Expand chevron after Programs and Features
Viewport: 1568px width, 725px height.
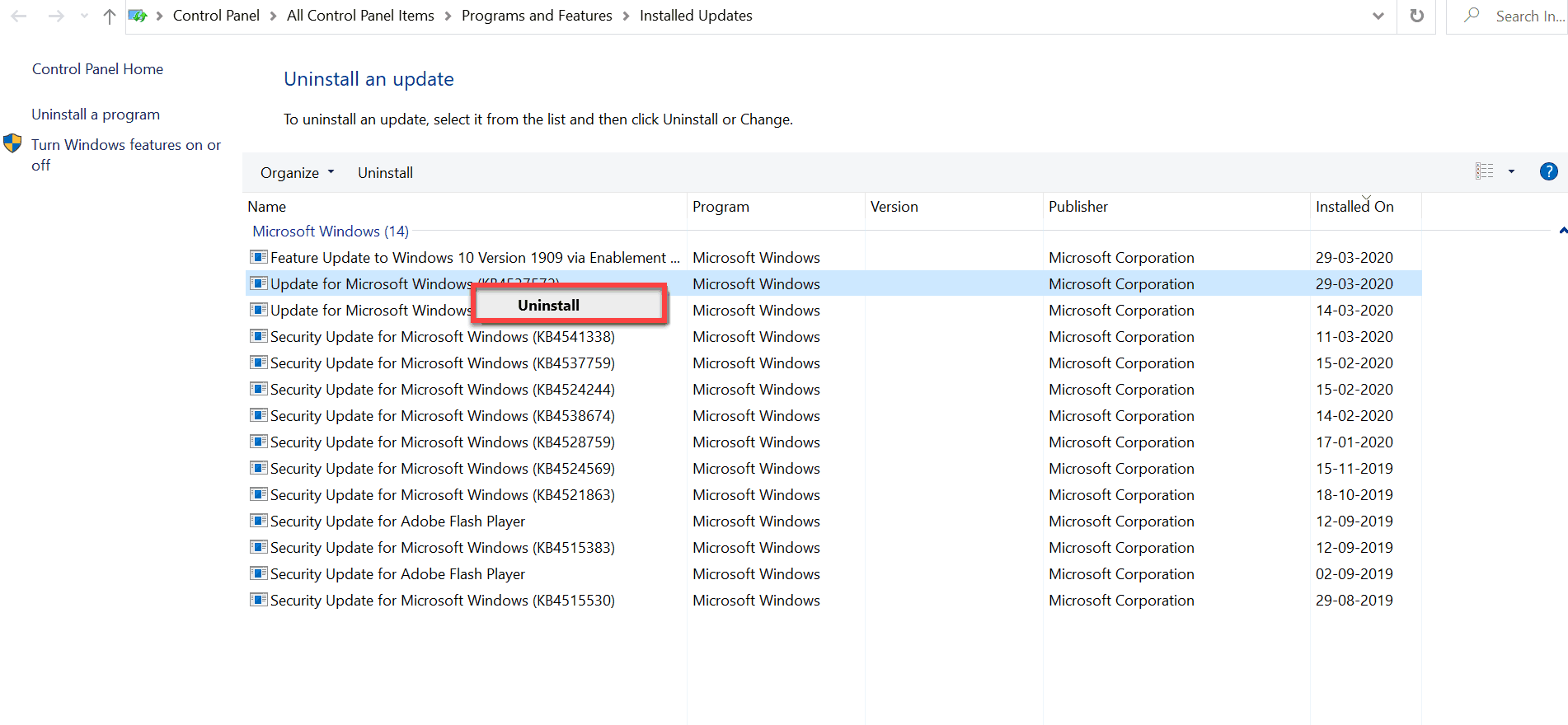click(626, 16)
